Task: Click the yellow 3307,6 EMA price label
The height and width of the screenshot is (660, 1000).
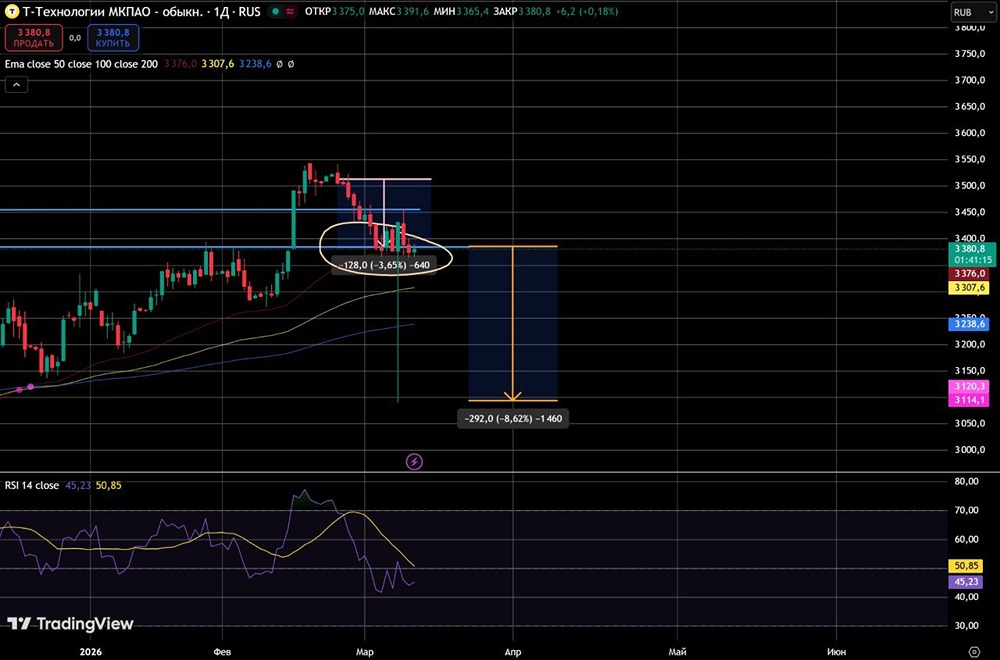Action: click(x=969, y=288)
